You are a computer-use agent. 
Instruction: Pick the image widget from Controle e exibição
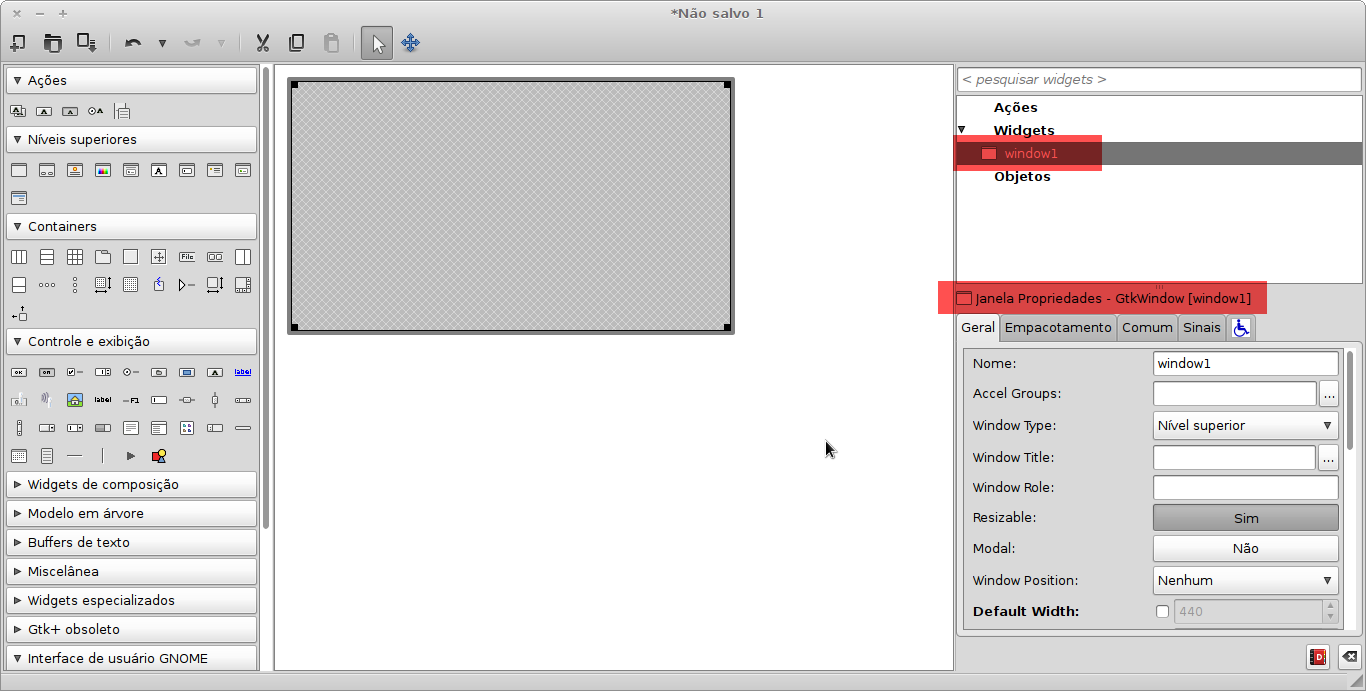(x=75, y=399)
